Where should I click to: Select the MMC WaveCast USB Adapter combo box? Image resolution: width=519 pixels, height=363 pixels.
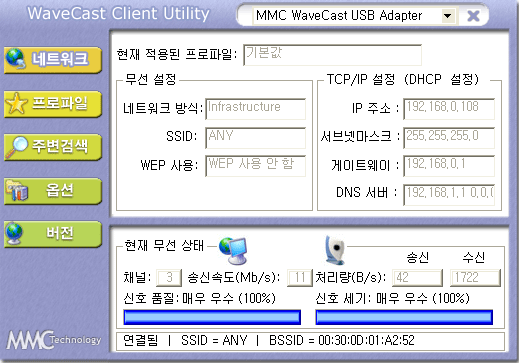point(354,16)
